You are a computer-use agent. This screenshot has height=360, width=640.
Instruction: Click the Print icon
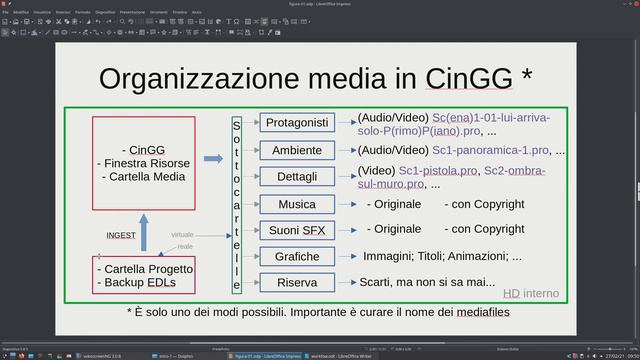(x=48, y=22)
